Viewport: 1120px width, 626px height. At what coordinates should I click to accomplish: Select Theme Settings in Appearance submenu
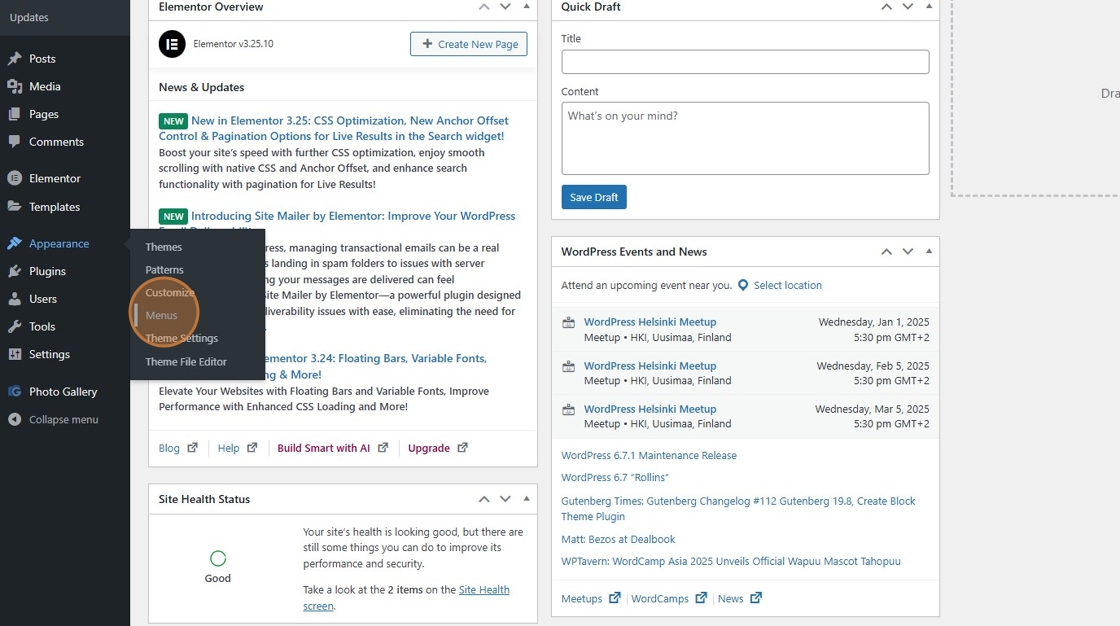click(181, 339)
